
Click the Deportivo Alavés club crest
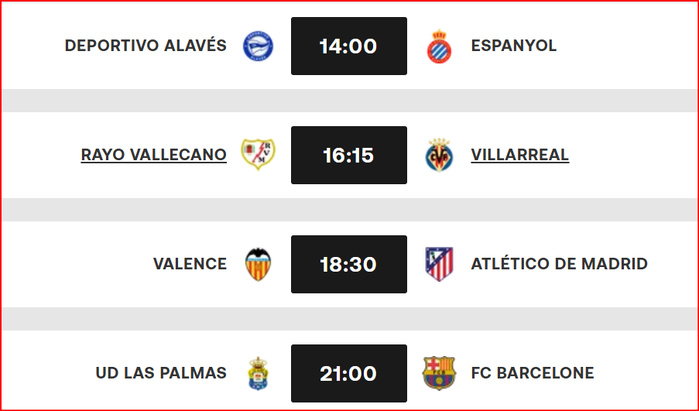coord(258,46)
